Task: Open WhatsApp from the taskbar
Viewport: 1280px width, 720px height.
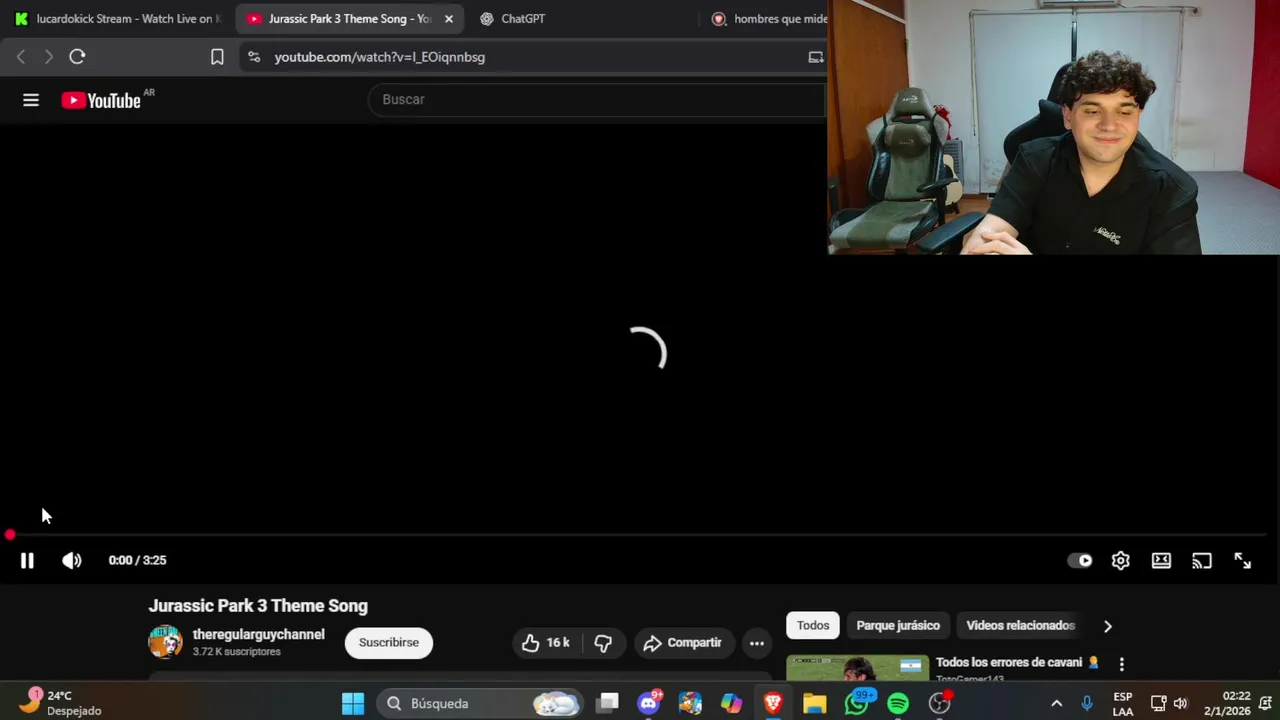Action: coord(857,704)
